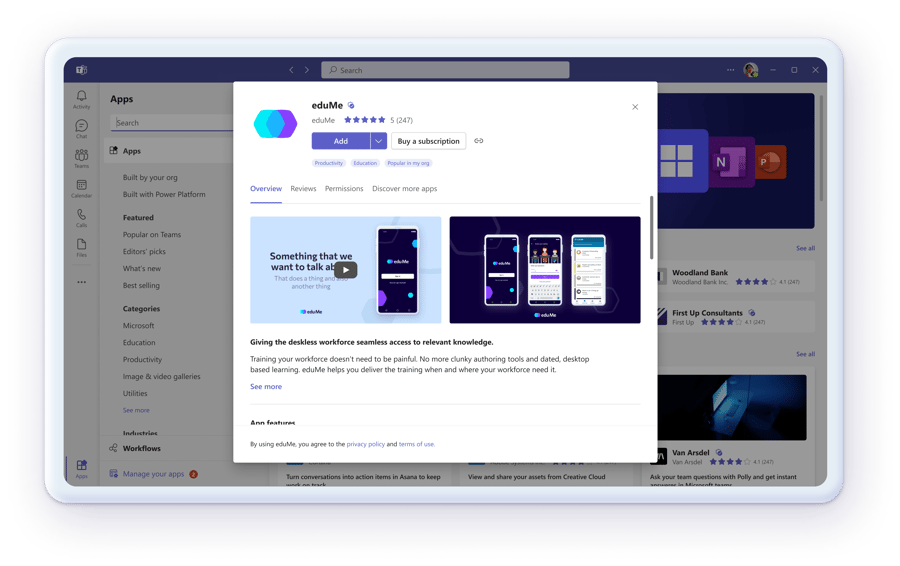Screen dimensions: 900x566
Task: Click See more under Categories
Action: (136, 410)
